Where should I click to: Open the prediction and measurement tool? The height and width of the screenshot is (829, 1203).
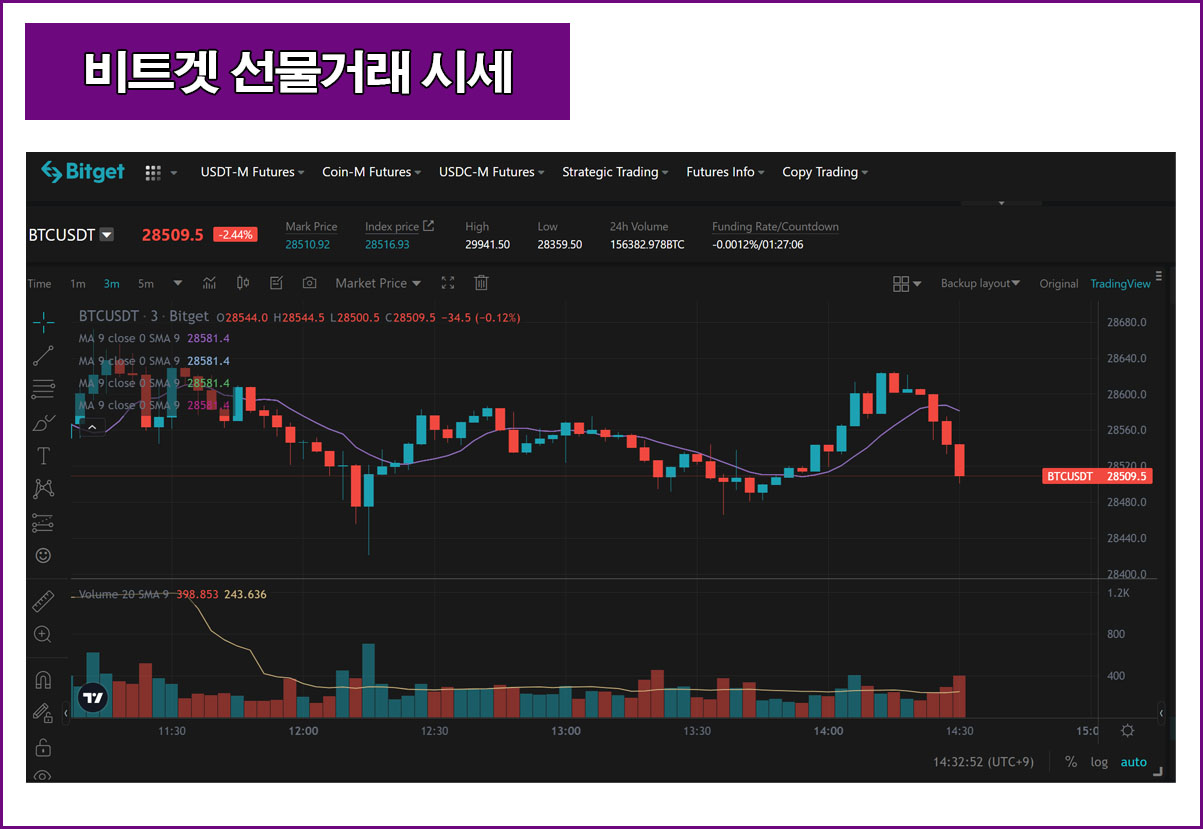(x=43, y=522)
